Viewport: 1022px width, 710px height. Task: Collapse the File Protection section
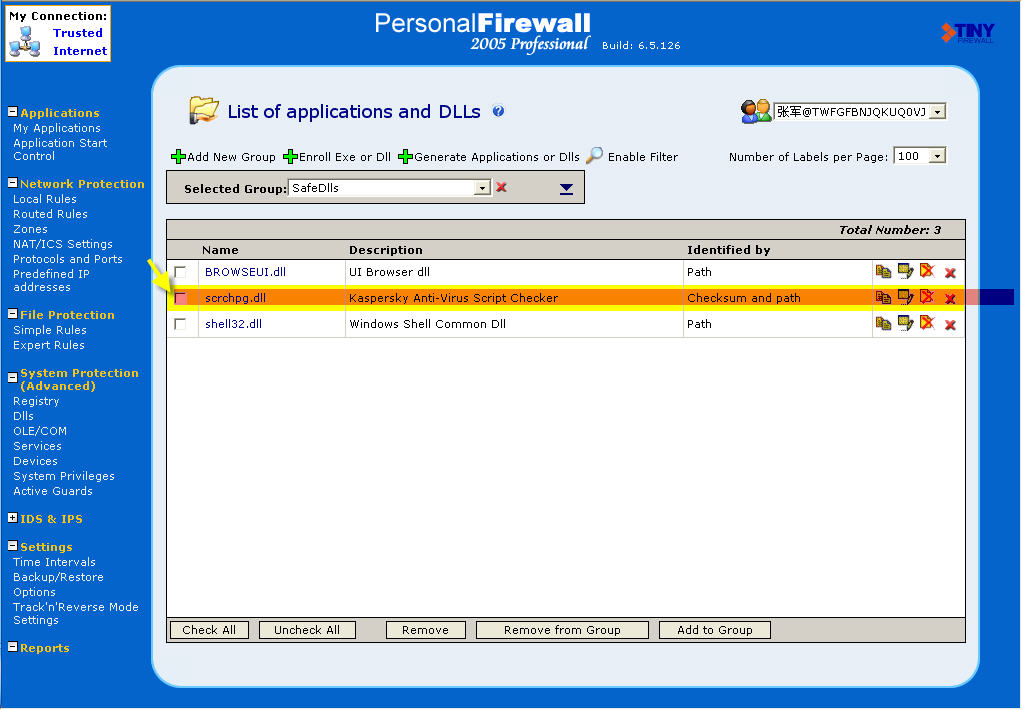click(12, 314)
